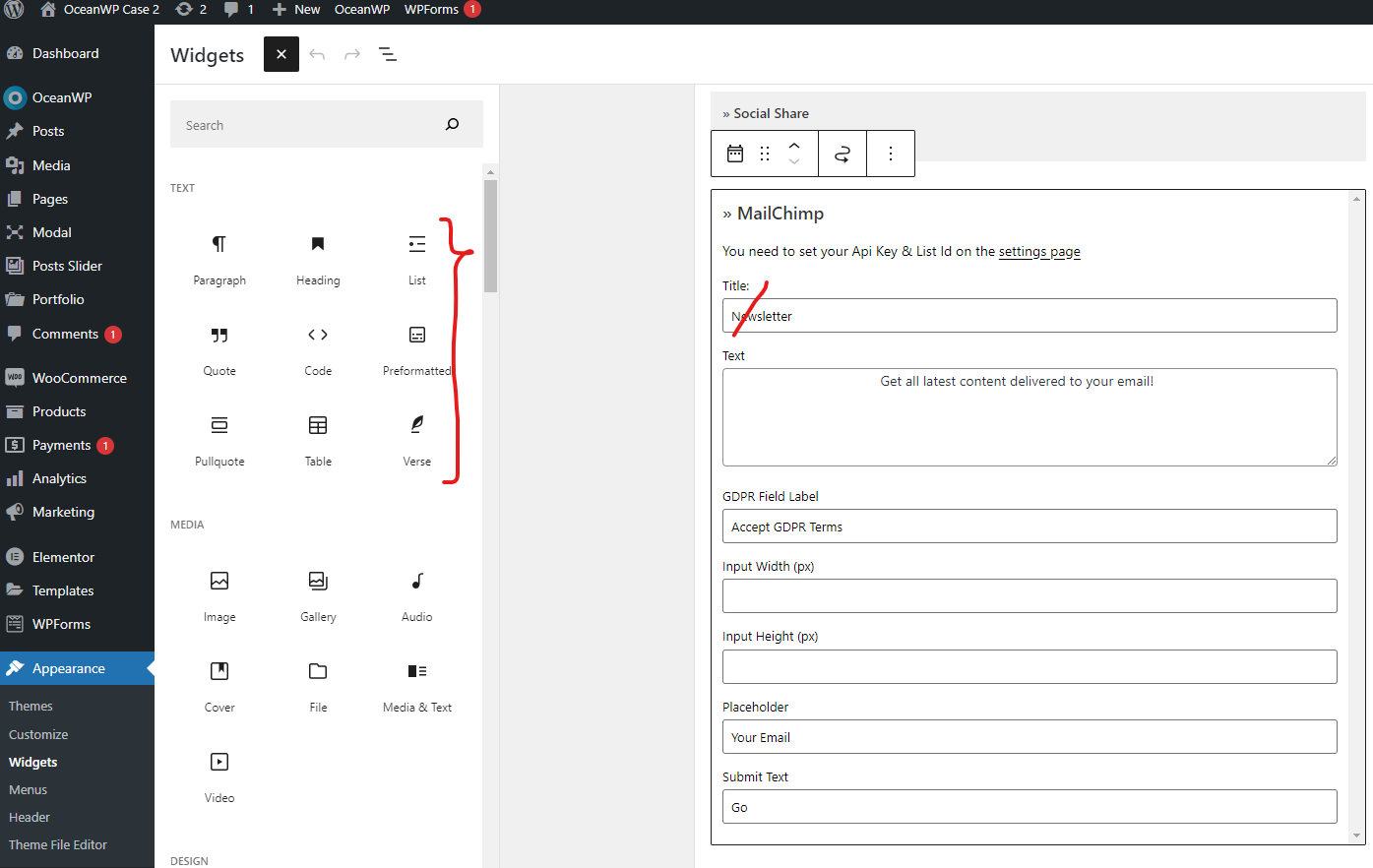Screen dimensions: 1373x868
Task: Click the block inserter panel scrollbar
Action: [x=490, y=236]
